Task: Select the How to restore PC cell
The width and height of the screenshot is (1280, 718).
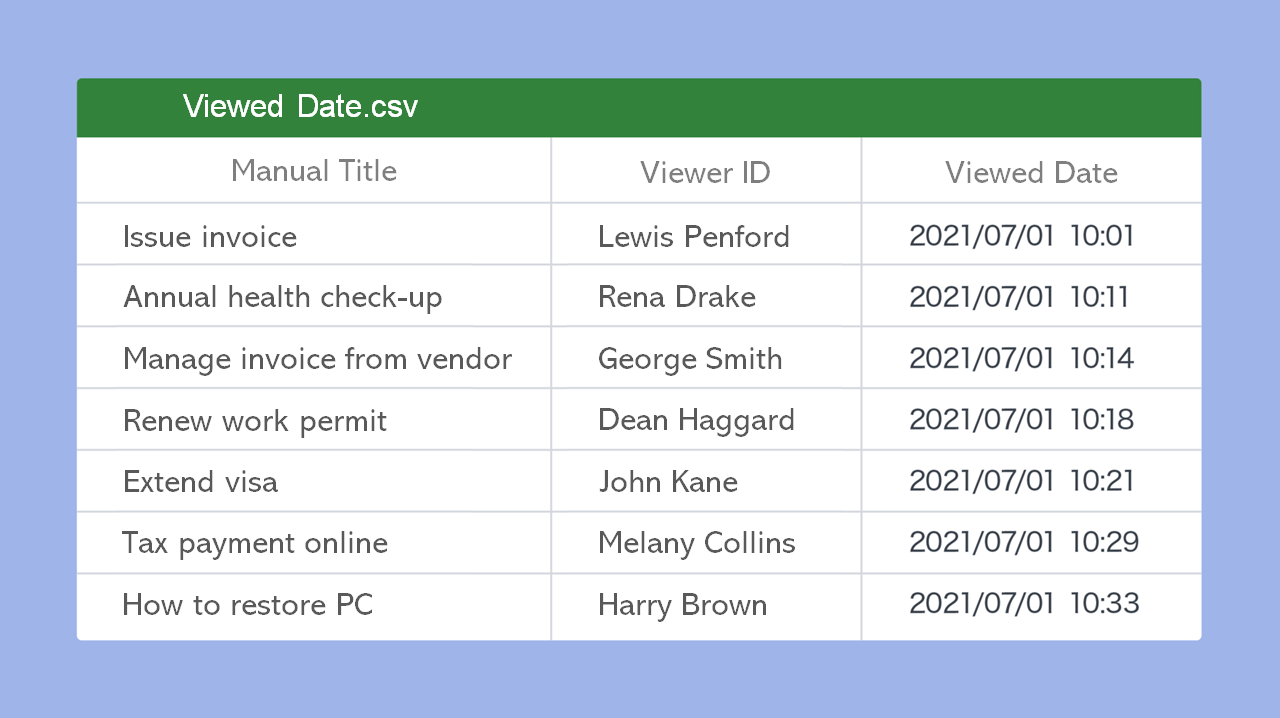Action: pos(247,605)
